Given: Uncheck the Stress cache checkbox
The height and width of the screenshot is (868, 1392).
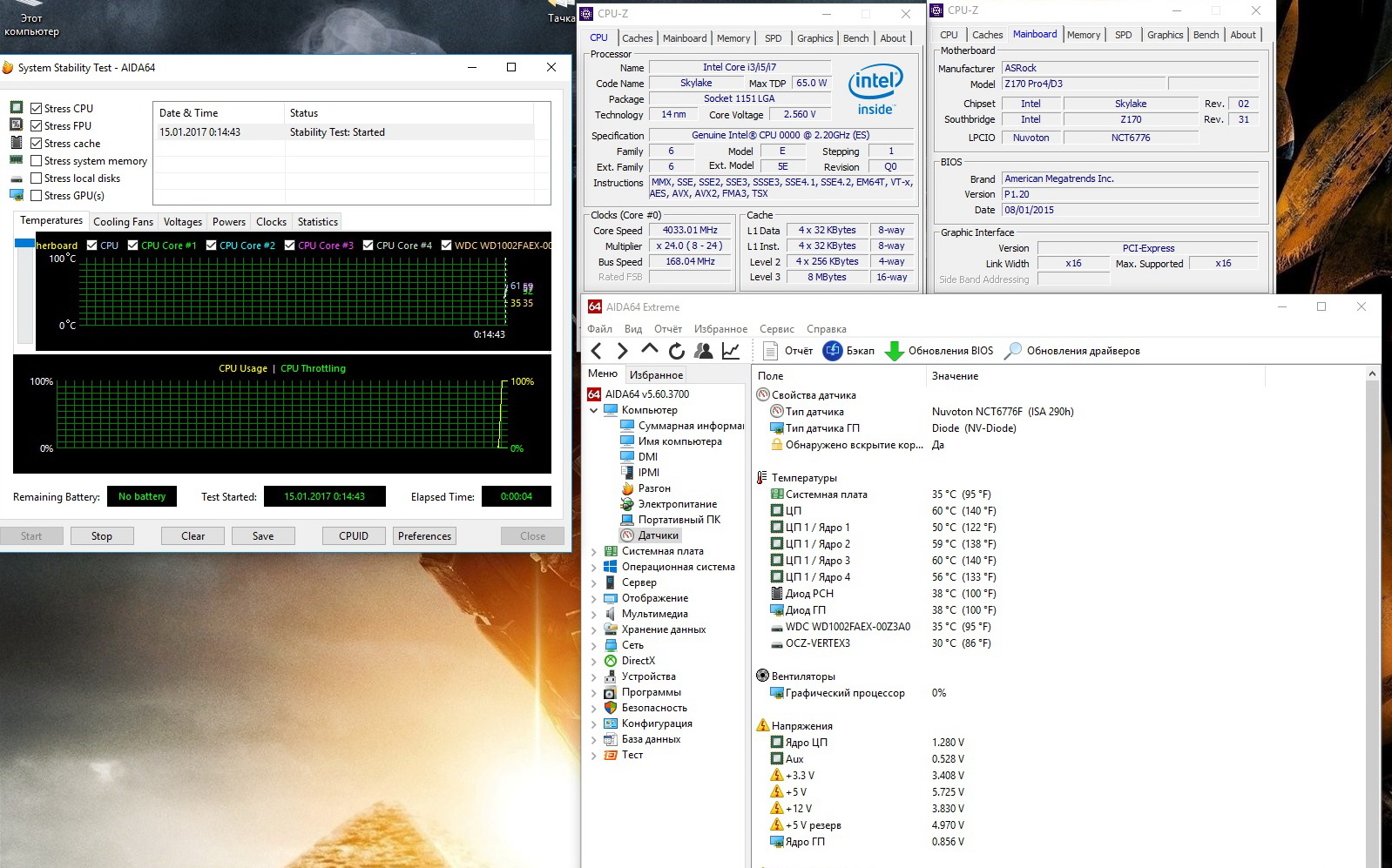Looking at the screenshot, I should click(37, 144).
